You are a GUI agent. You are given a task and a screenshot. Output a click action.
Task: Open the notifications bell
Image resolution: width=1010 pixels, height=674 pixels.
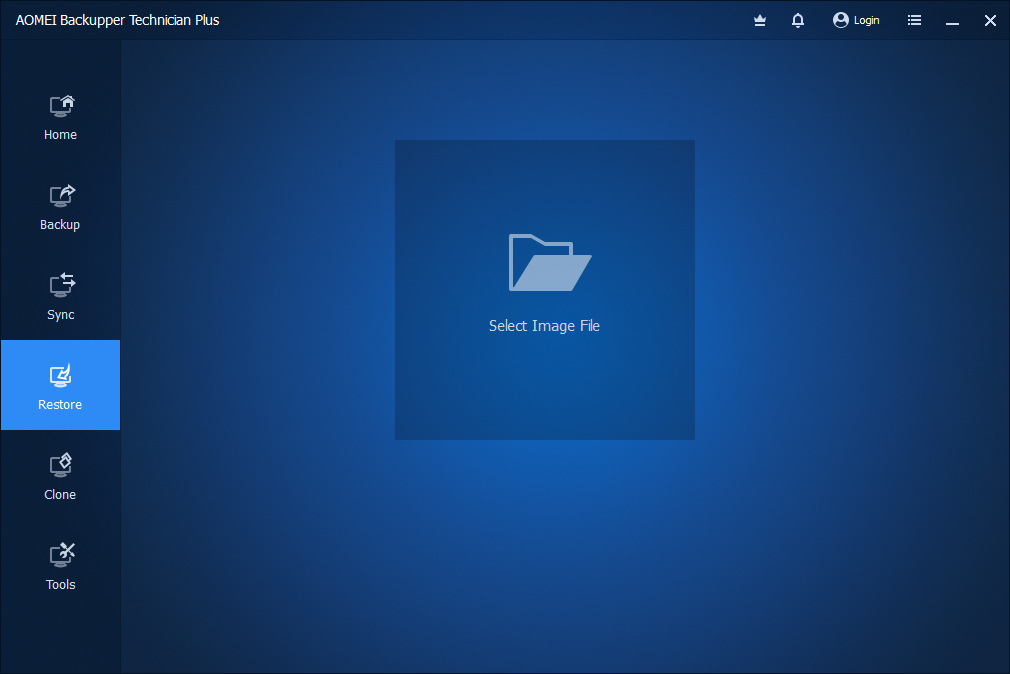click(x=798, y=20)
